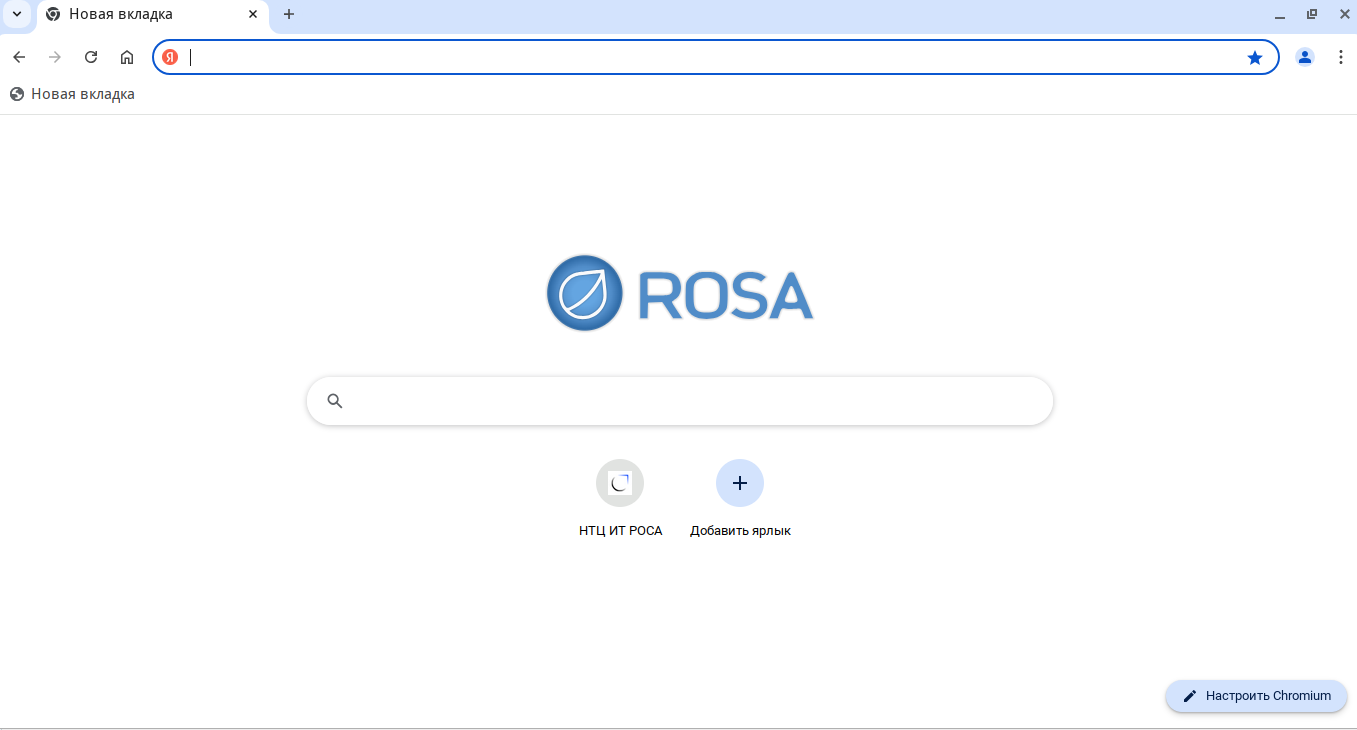Open Новая вкладка bookmark in bookmarks bar

click(72, 94)
